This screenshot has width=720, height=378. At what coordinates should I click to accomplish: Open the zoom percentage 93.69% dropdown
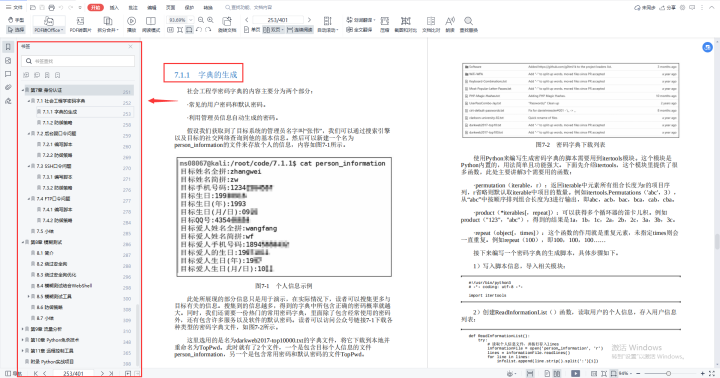click(x=180, y=20)
